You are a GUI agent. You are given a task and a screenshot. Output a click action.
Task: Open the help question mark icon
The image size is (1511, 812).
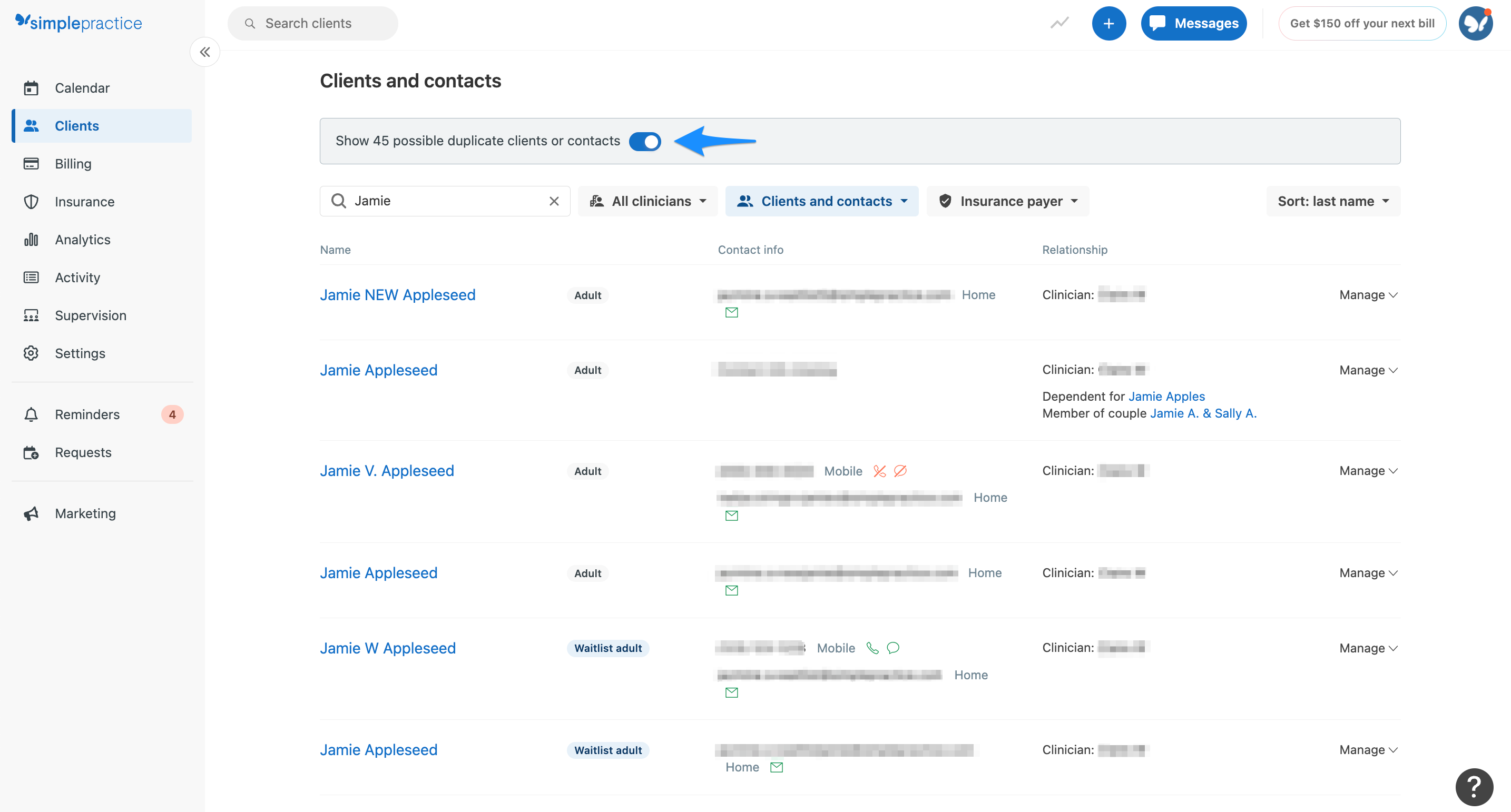click(x=1474, y=786)
